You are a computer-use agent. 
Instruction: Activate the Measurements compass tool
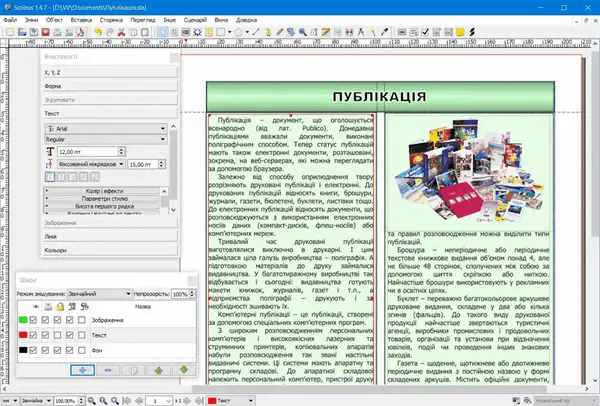click(361, 32)
